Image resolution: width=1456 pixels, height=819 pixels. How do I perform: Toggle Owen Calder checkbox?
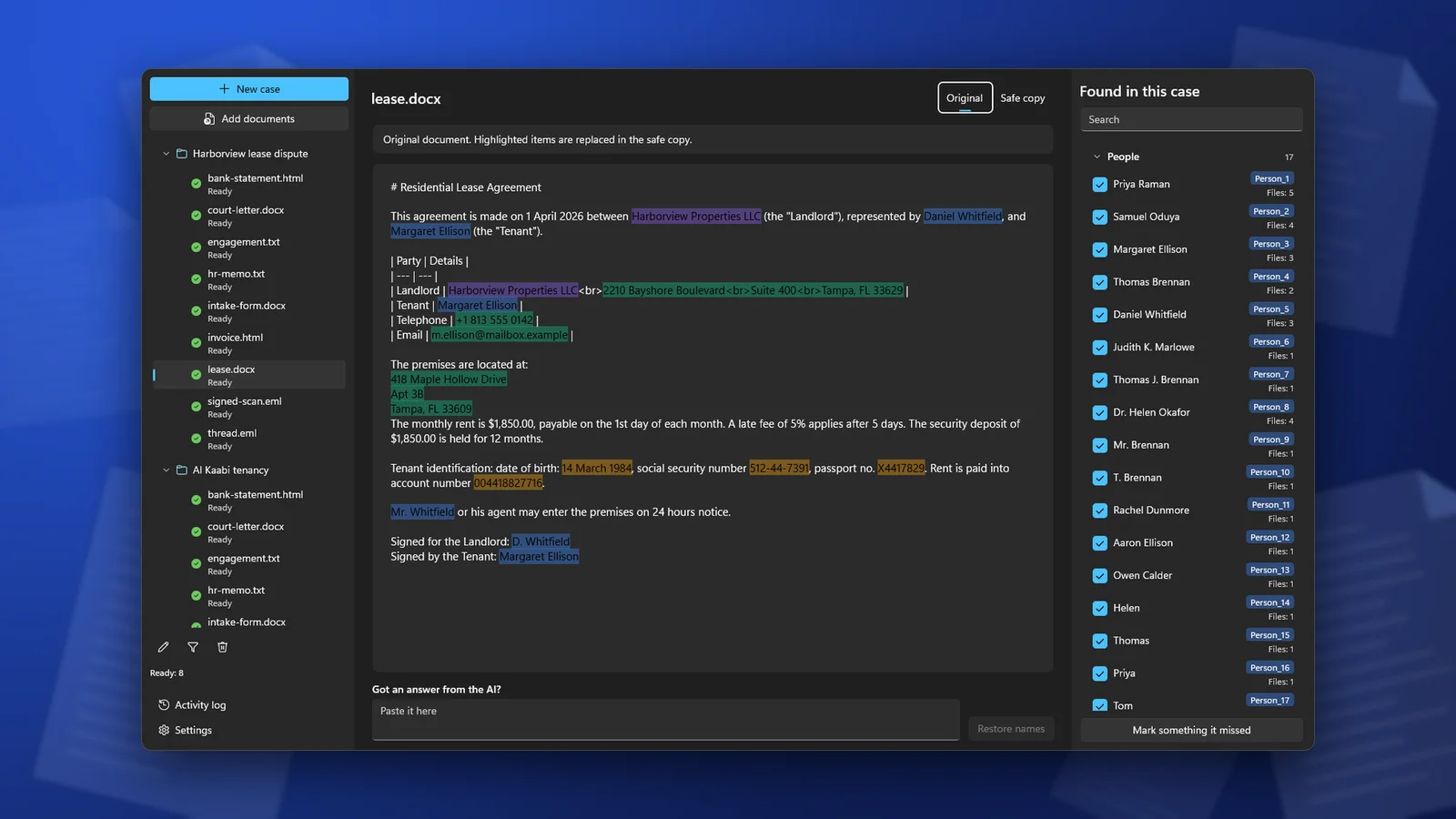click(1100, 576)
